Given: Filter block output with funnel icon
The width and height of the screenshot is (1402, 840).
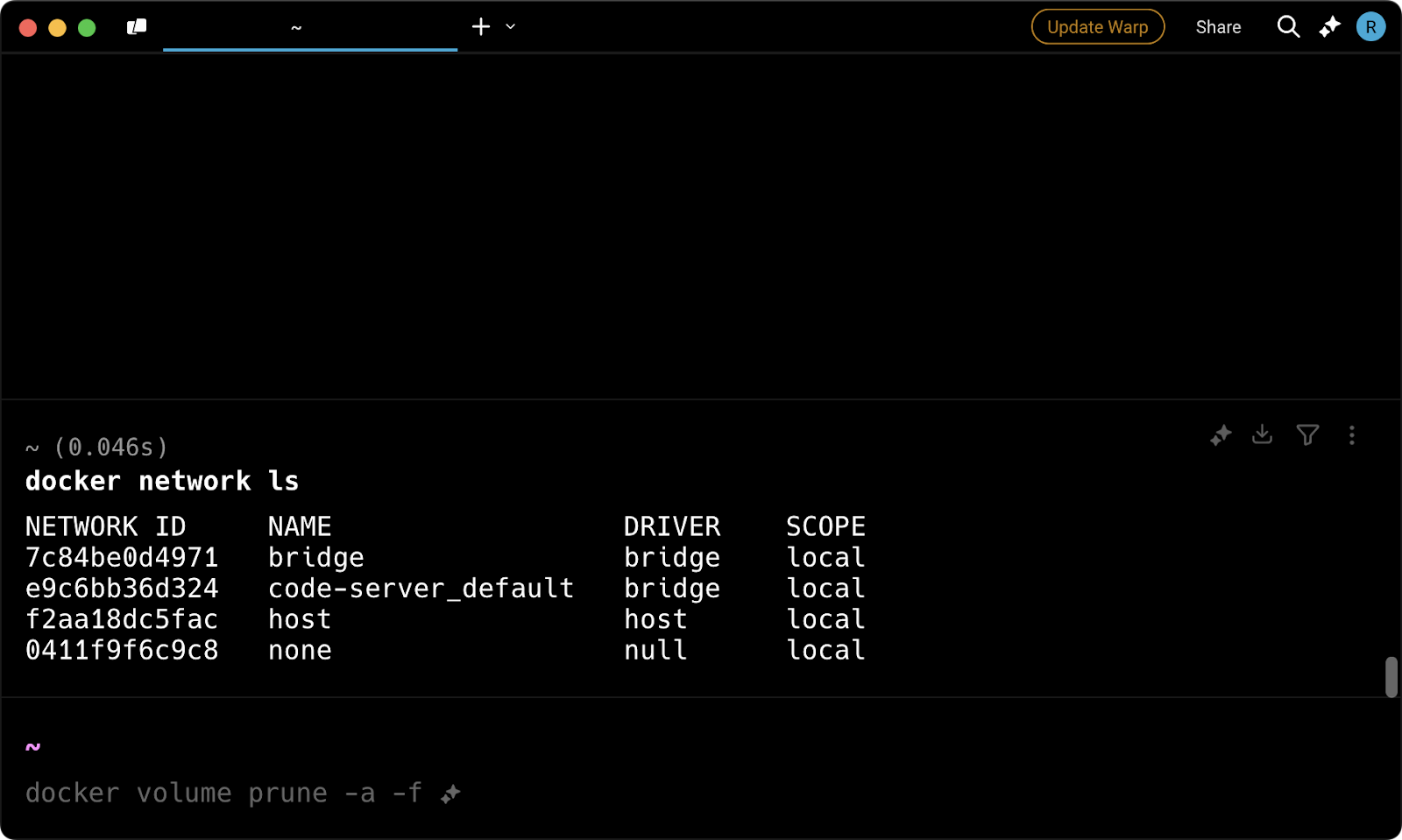Looking at the screenshot, I should tap(1307, 435).
